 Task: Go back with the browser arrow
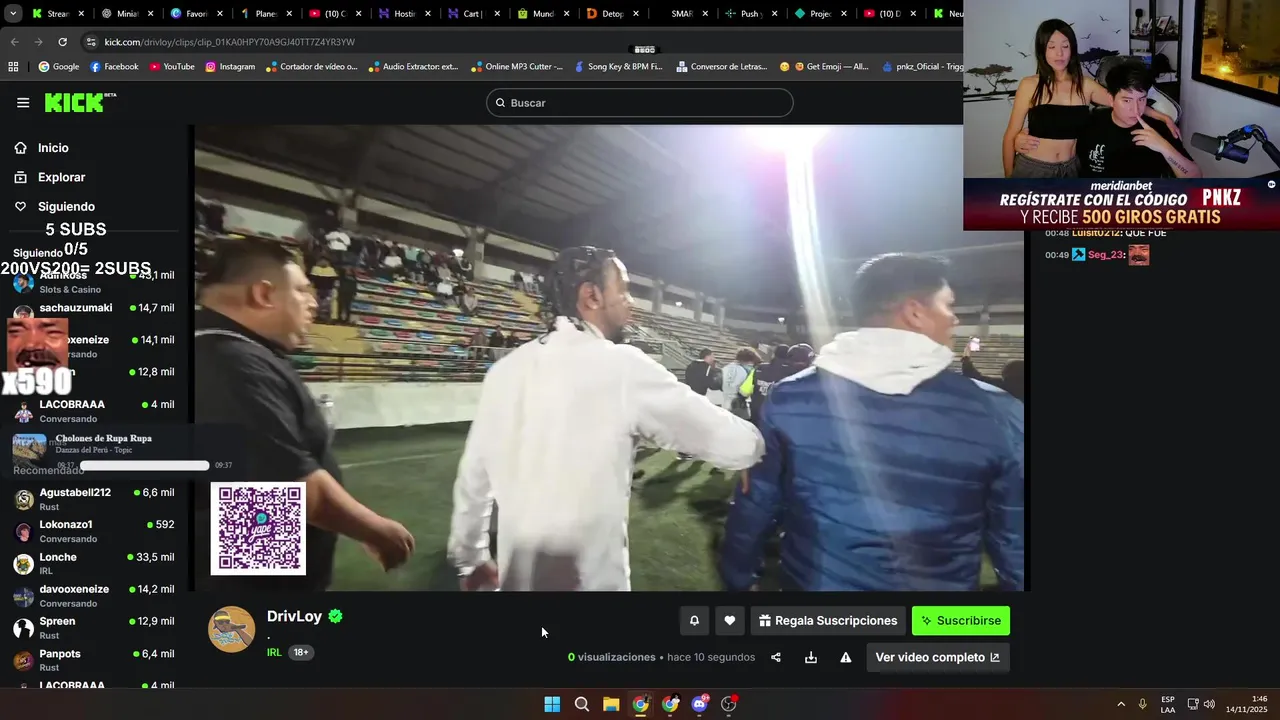14,42
